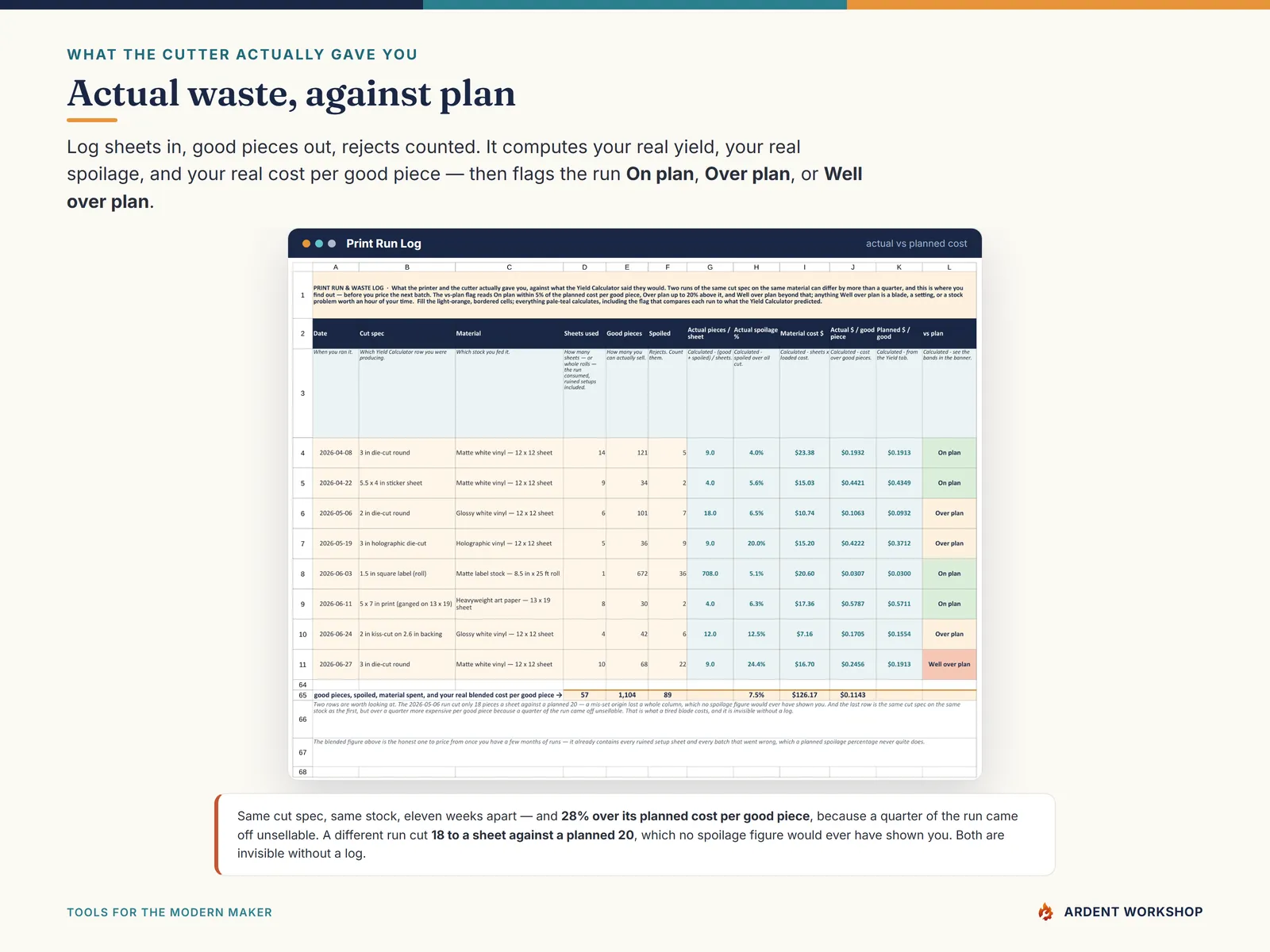This screenshot has width=1270, height=952.
Task: Select actual pieces per sheet 18.0
Action: (x=710, y=513)
